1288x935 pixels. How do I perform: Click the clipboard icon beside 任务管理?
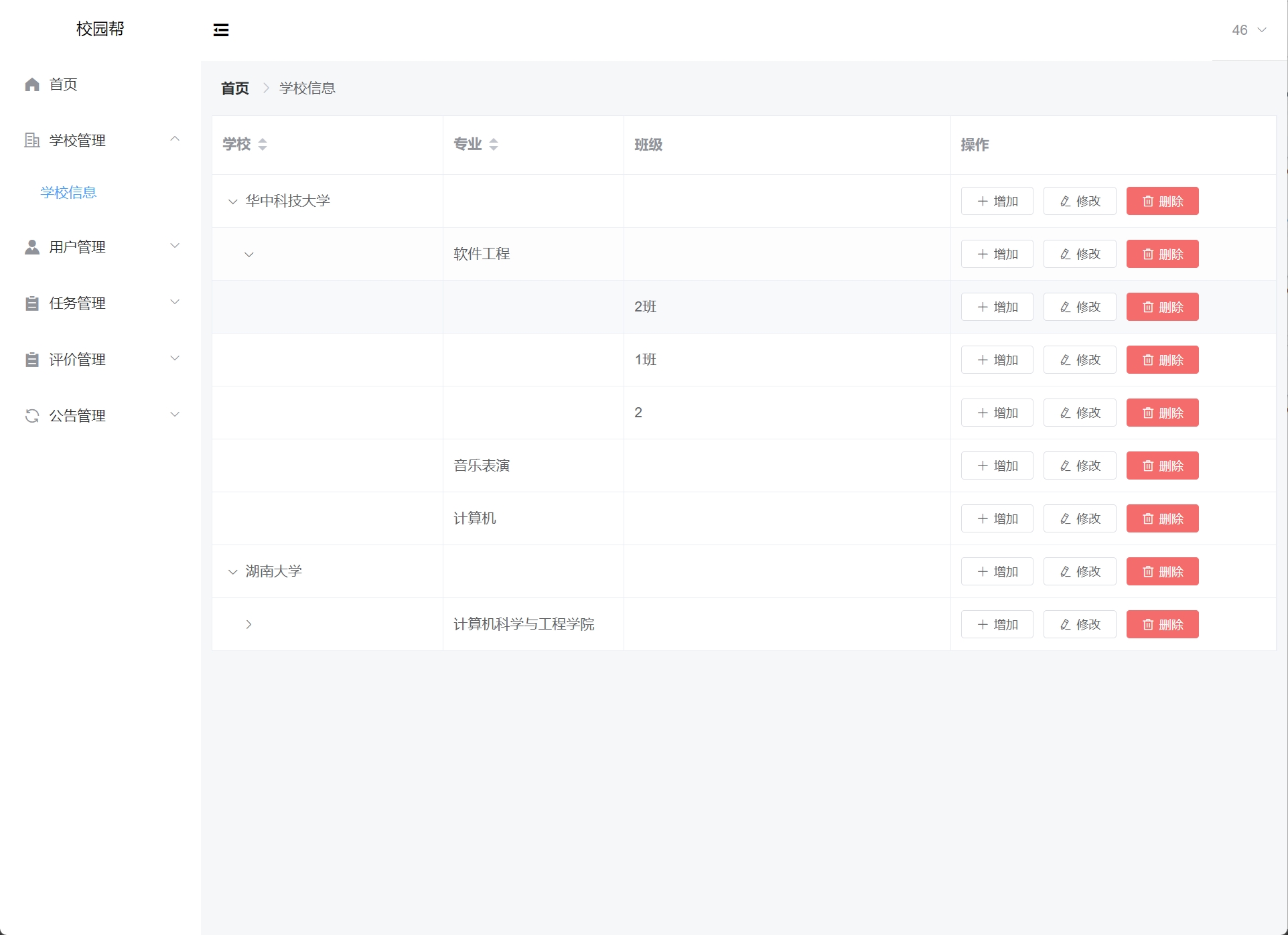[x=32, y=303]
